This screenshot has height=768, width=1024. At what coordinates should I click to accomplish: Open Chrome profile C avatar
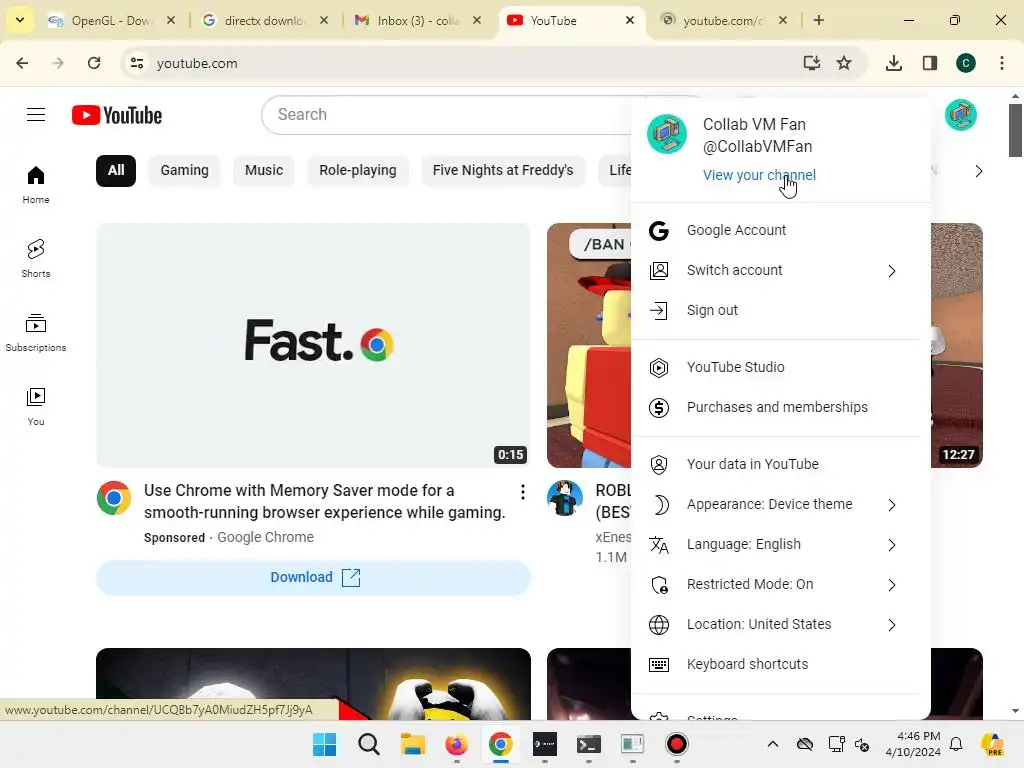click(965, 63)
